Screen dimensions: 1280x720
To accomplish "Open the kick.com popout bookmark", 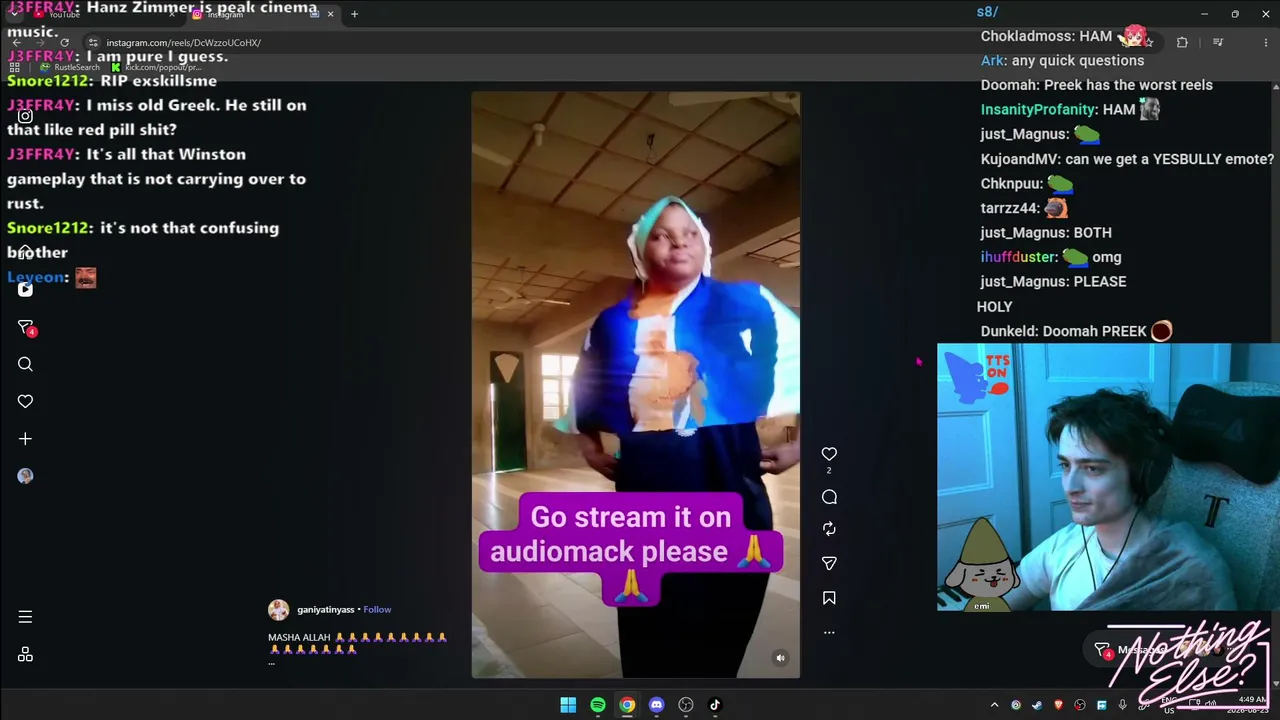I will click(x=154, y=67).
